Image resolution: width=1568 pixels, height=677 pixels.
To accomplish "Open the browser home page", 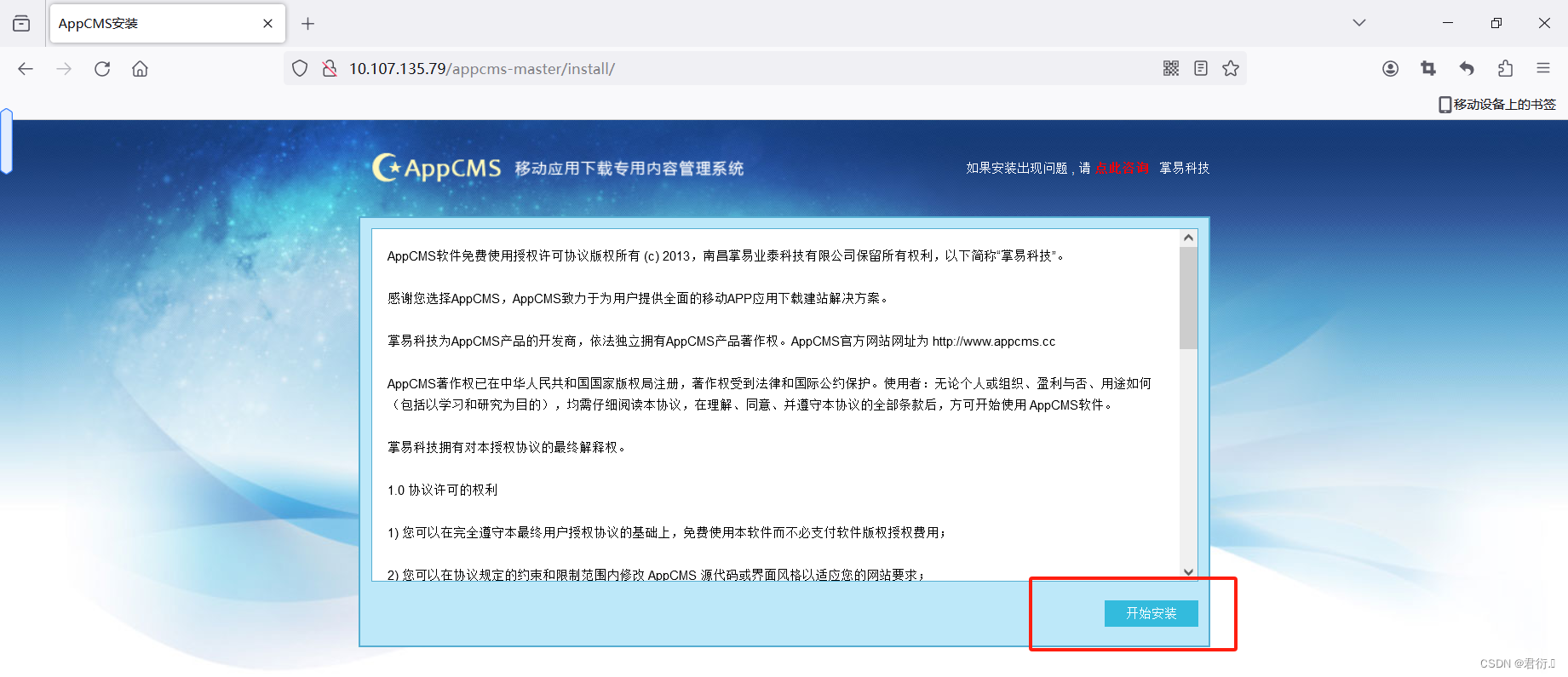I will pos(140,69).
